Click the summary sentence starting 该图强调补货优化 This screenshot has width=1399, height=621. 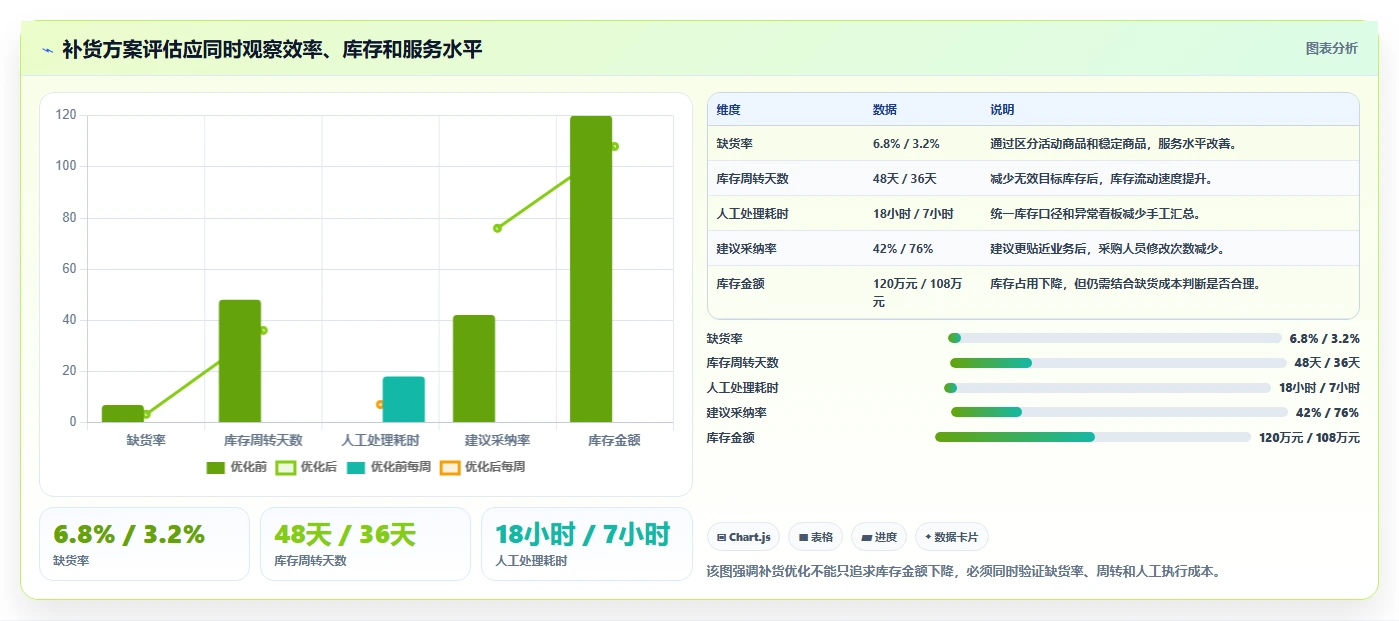(x=964, y=572)
